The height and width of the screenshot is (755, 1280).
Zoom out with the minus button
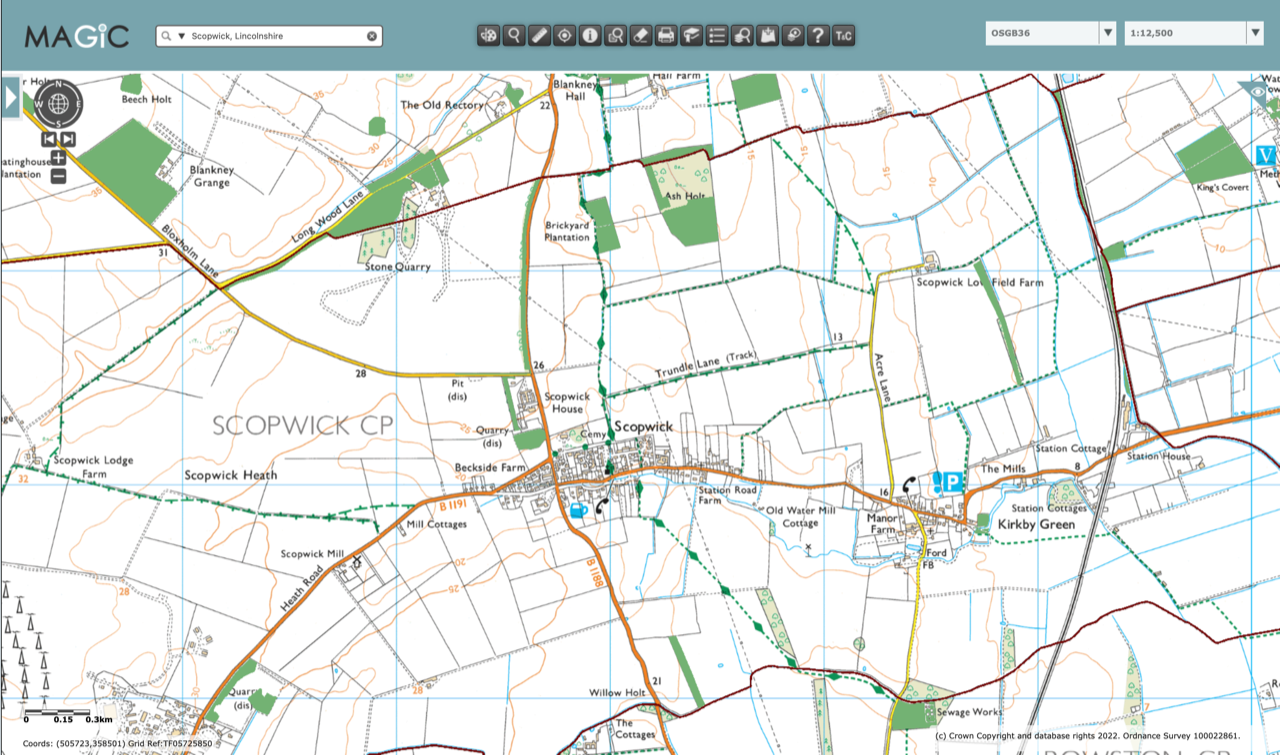pyautogui.click(x=59, y=176)
